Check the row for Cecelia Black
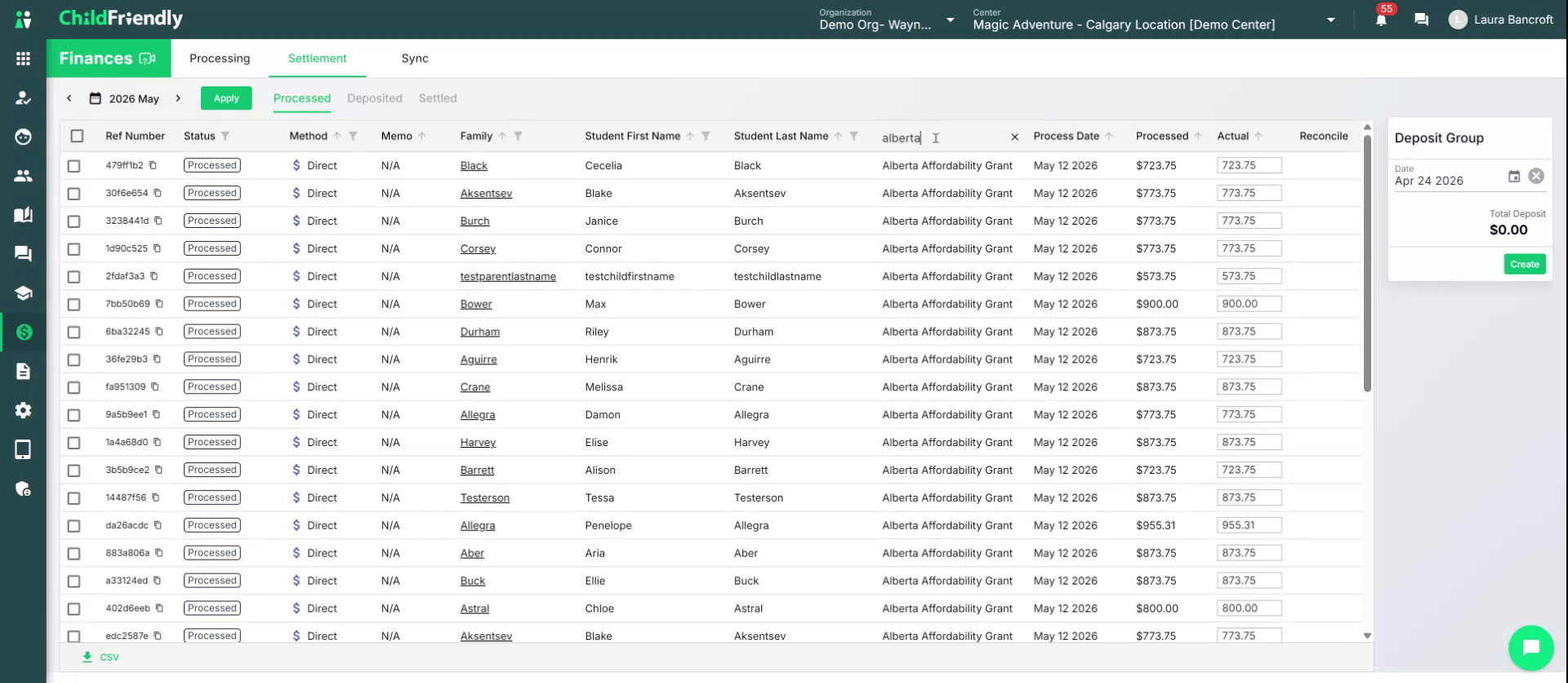 pos(74,166)
